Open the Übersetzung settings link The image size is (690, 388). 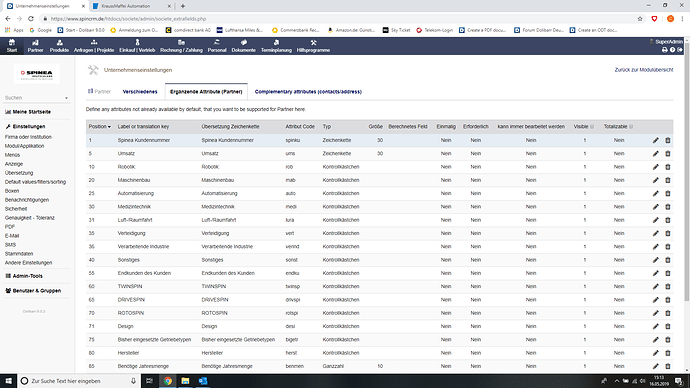(x=19, y=173)
